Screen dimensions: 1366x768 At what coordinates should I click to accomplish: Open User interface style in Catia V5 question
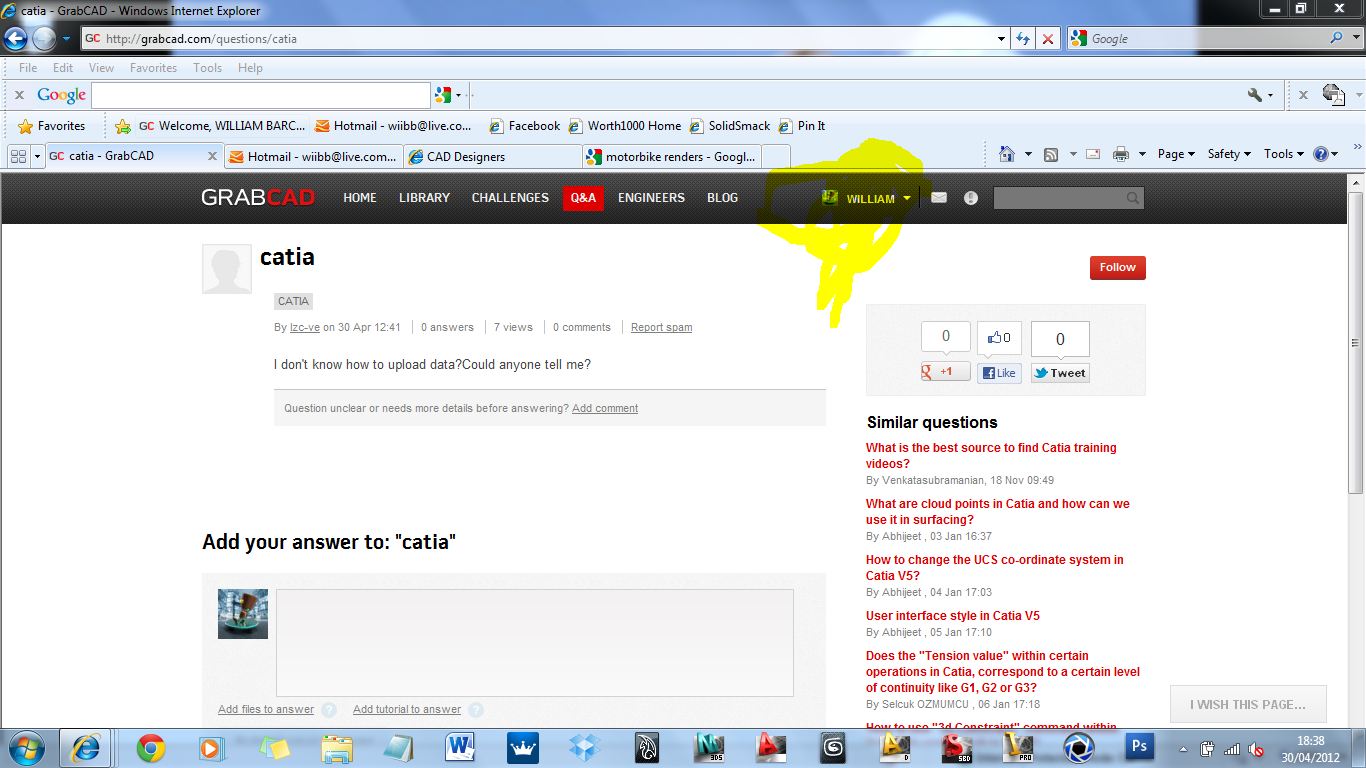pos(953,616)
